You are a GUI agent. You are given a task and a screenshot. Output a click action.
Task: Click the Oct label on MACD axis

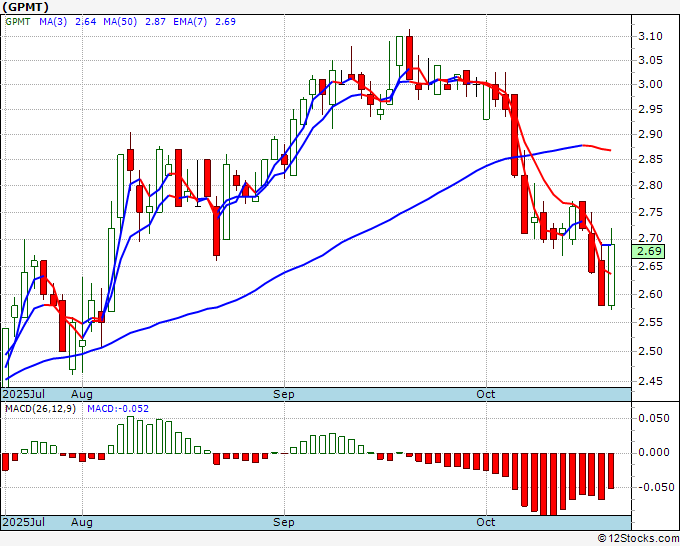pyautogui.click(x=485, y=522)
